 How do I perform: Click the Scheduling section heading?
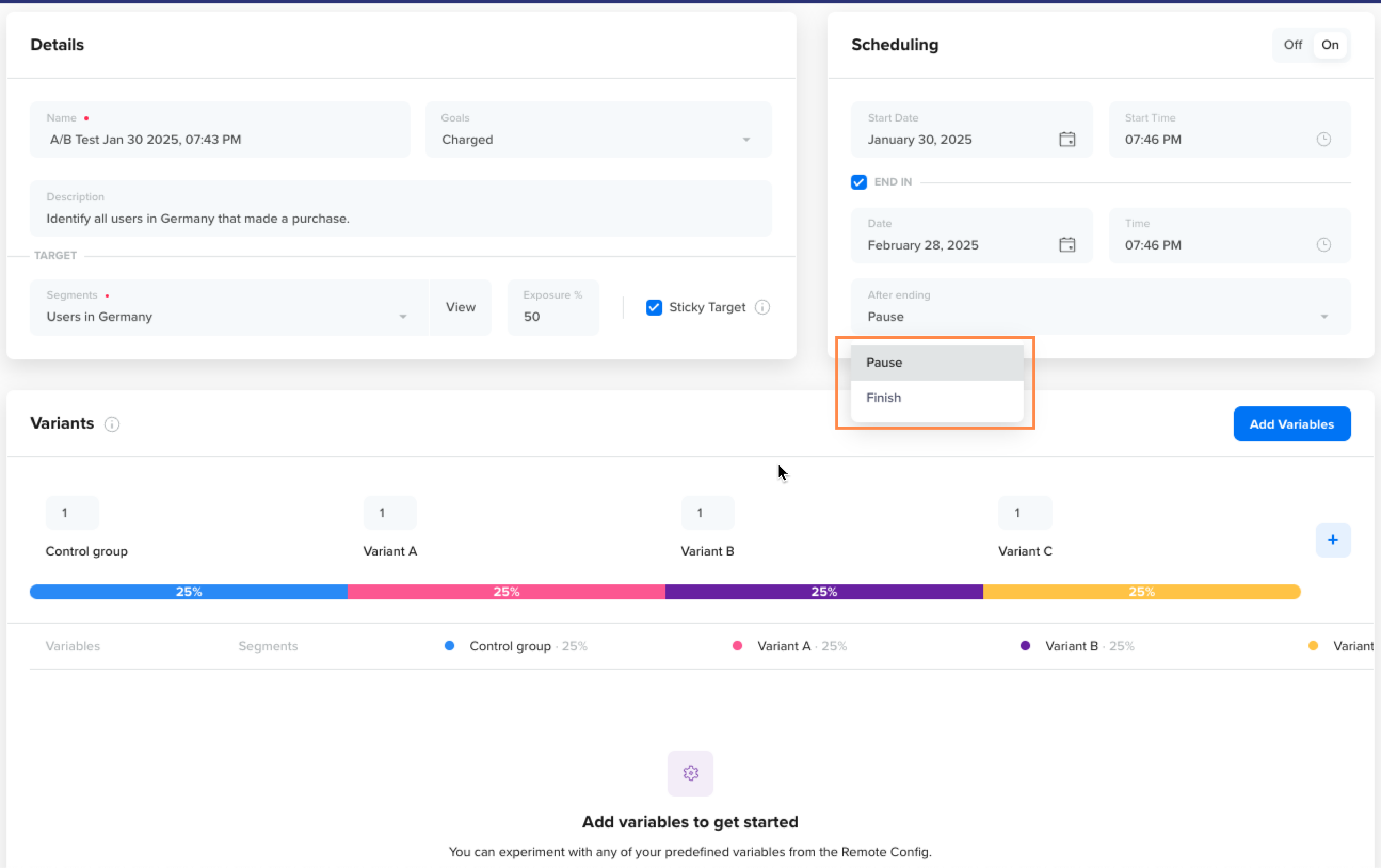[x=895, y=45]
